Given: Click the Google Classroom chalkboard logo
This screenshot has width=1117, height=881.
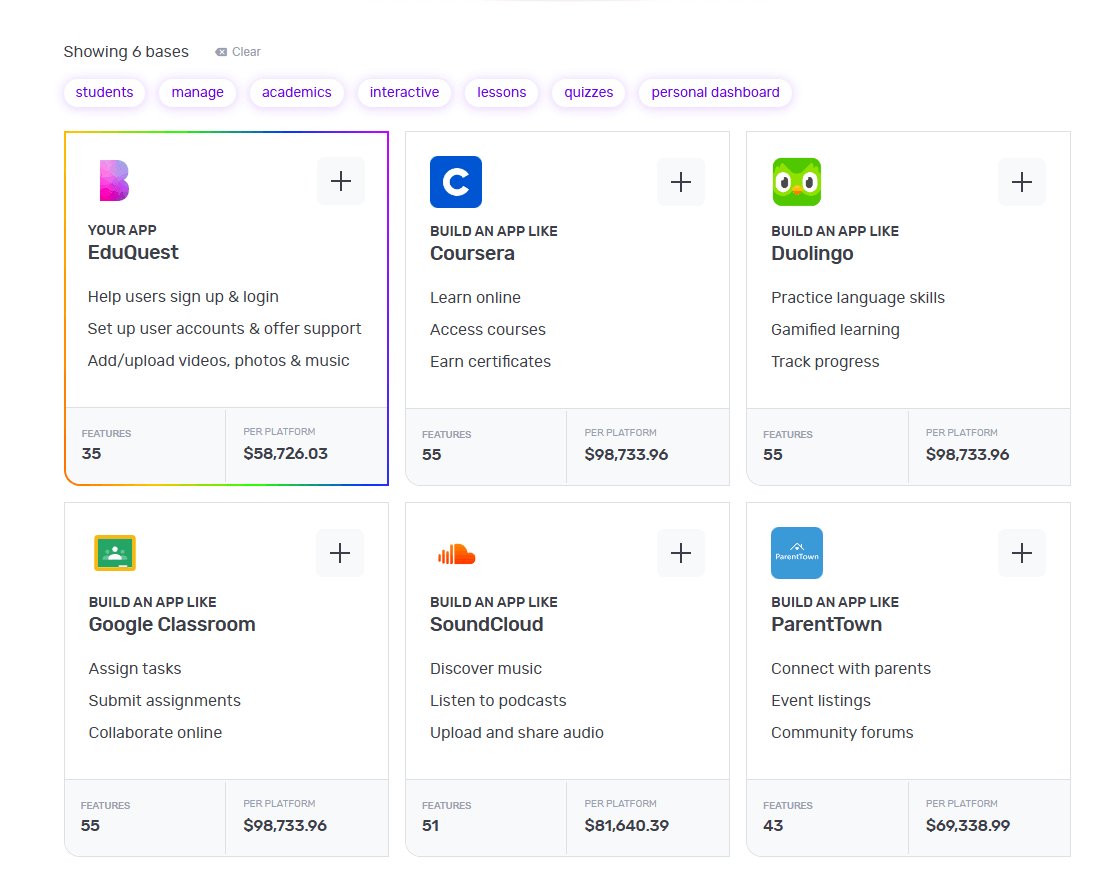Looking at the screenshot, I should coord(115,553).
